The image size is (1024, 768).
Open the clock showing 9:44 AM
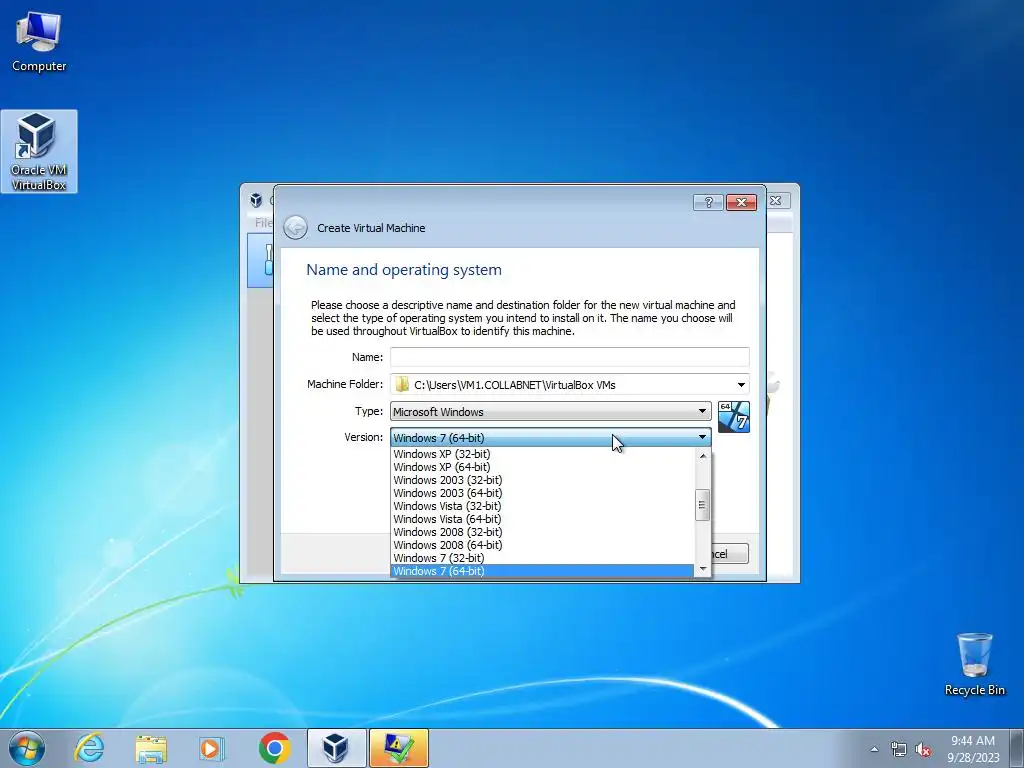click(x=973, y=748)
